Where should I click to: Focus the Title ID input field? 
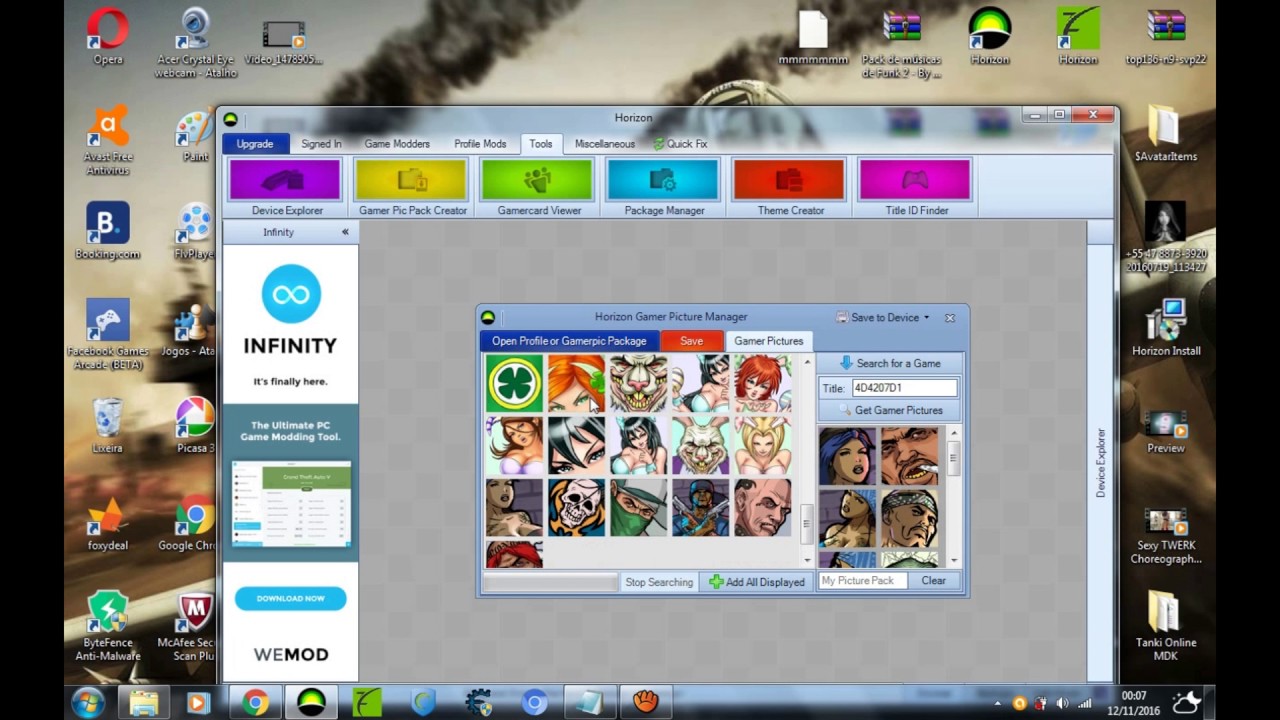pos(904,388)
